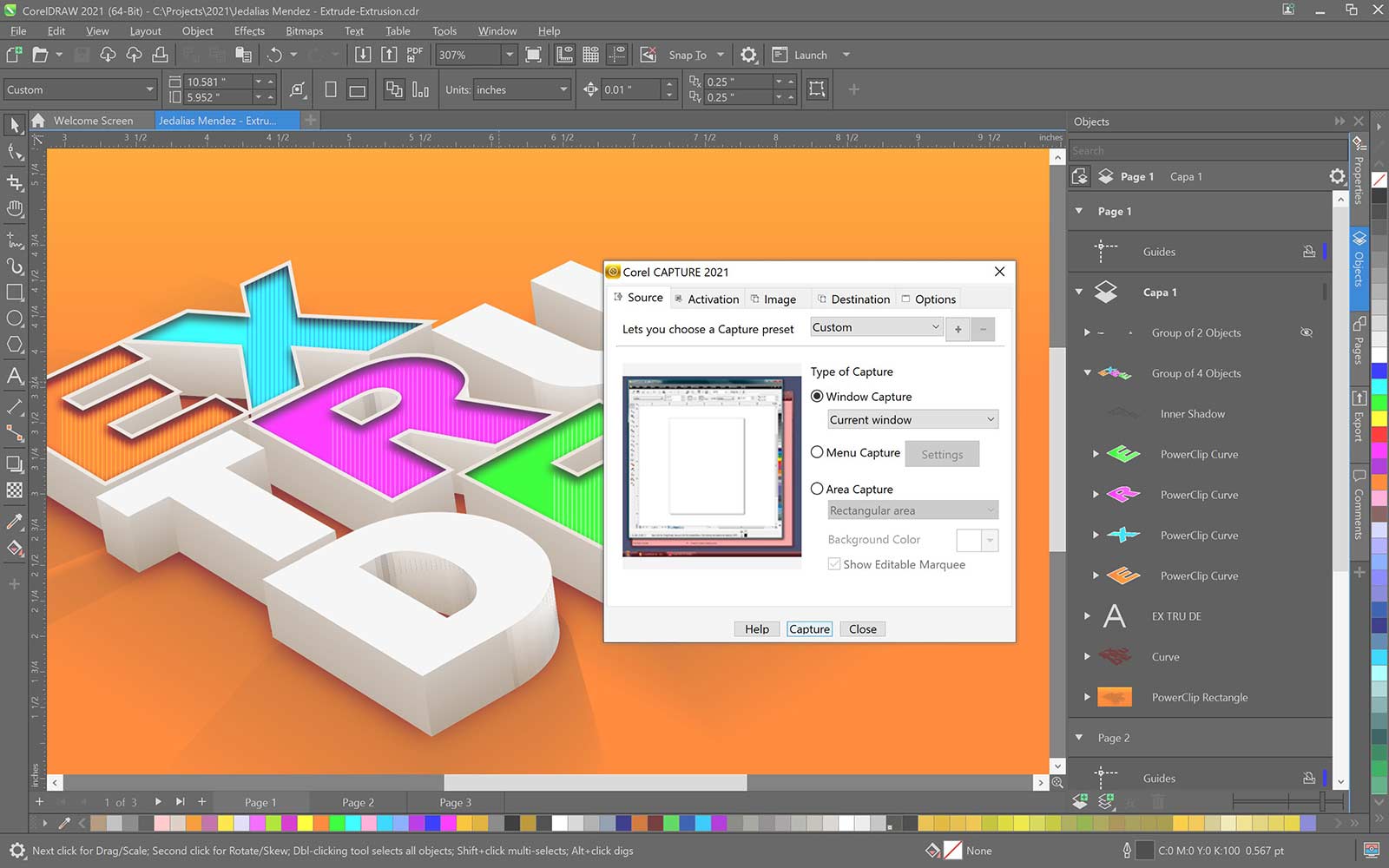Open the Effects menu
Image resolution: width=1389 pixels, height=868 pixels.
click(249, 31)
